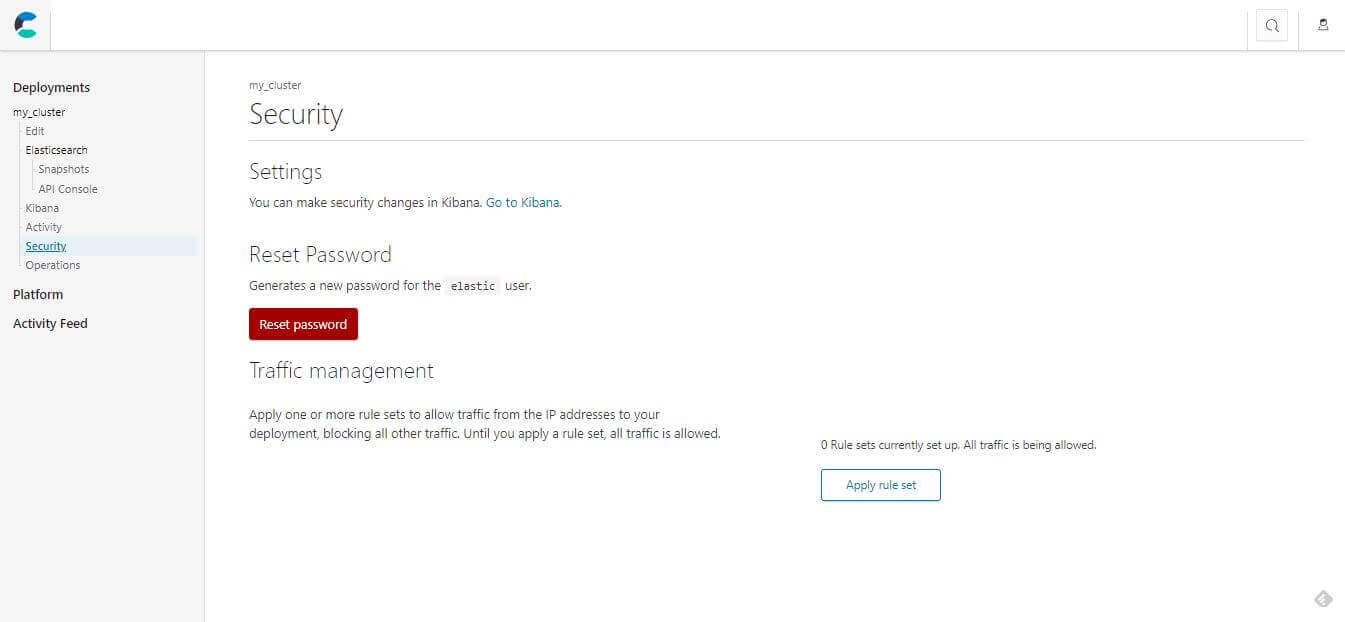This screenshot has width=1345, height=622.
Task: Click the diamond icon in bottom corner
Action: [x=1322, y=599]
